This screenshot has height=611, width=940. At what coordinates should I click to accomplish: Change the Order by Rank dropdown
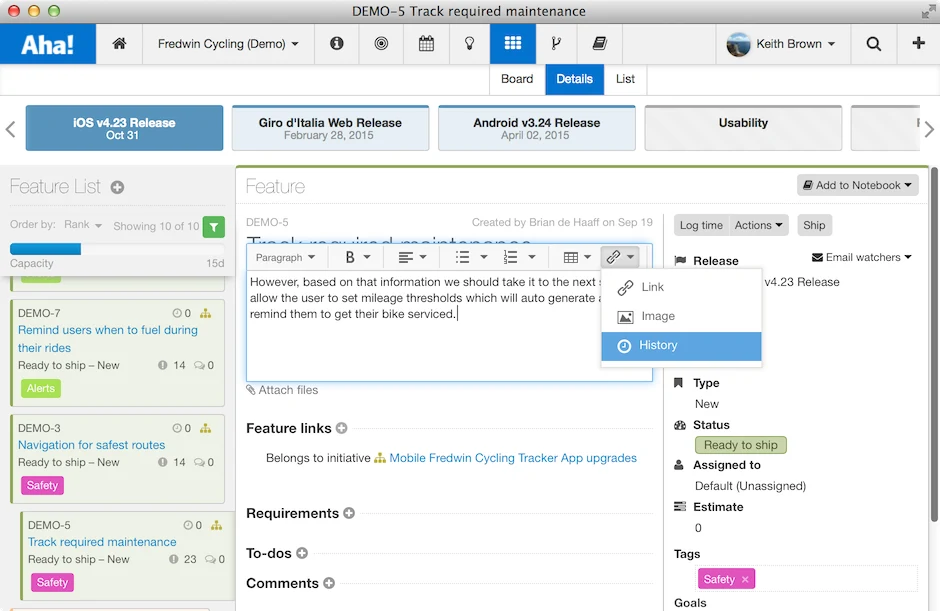[83, 225]
